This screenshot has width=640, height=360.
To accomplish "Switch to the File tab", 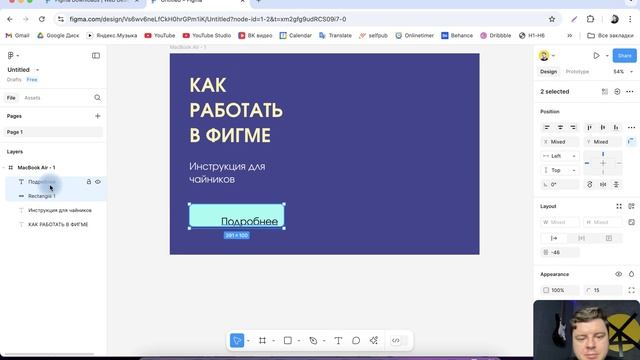I will click(11, 98).
